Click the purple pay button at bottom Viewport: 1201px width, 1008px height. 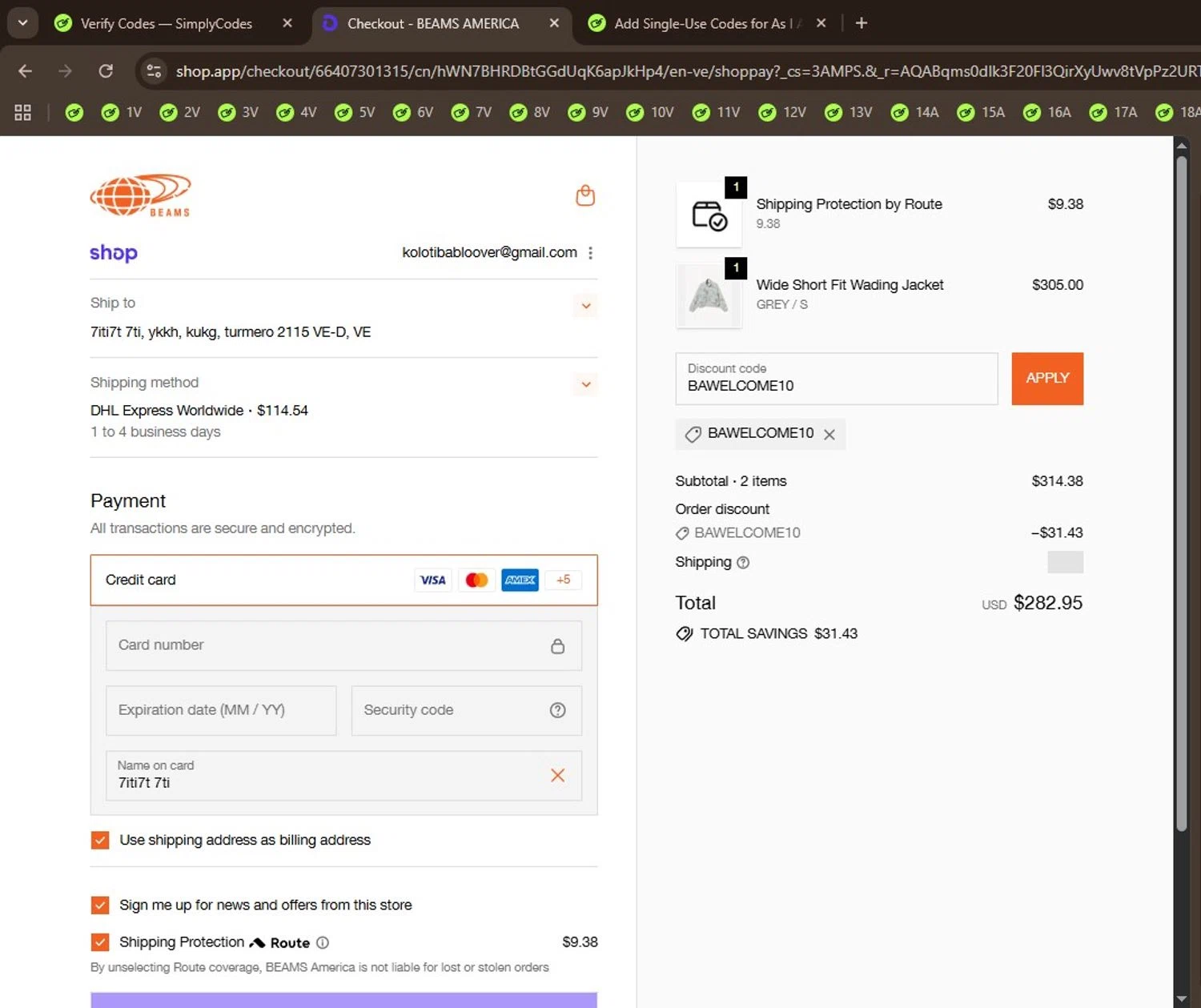(344, 1000)
